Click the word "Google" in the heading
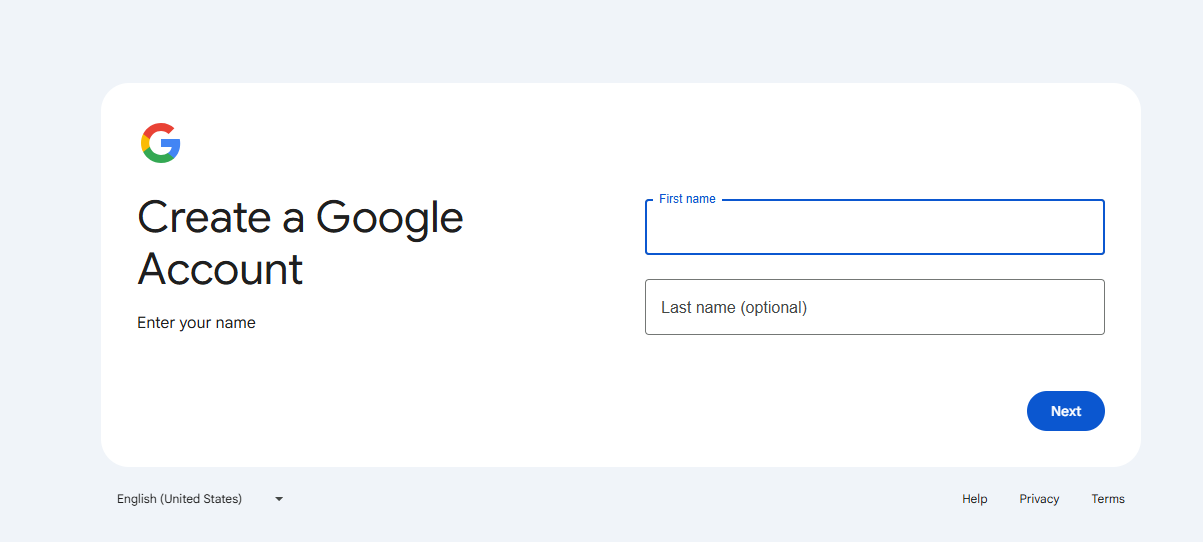The width and height of the screenshot is (1203, 542). (389, 218)
